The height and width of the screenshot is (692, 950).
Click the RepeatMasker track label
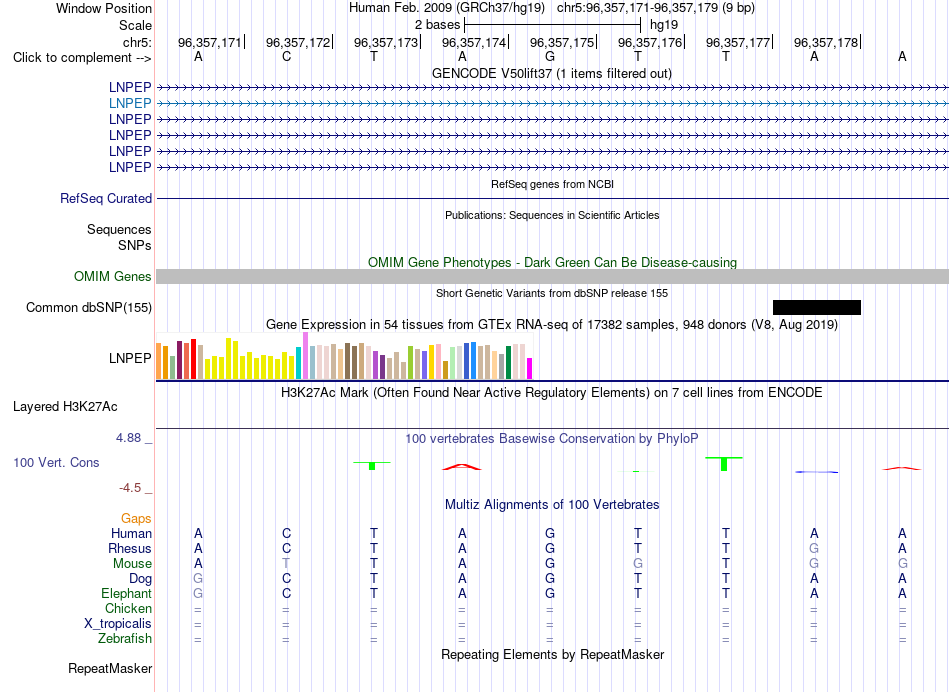(110, 668)
